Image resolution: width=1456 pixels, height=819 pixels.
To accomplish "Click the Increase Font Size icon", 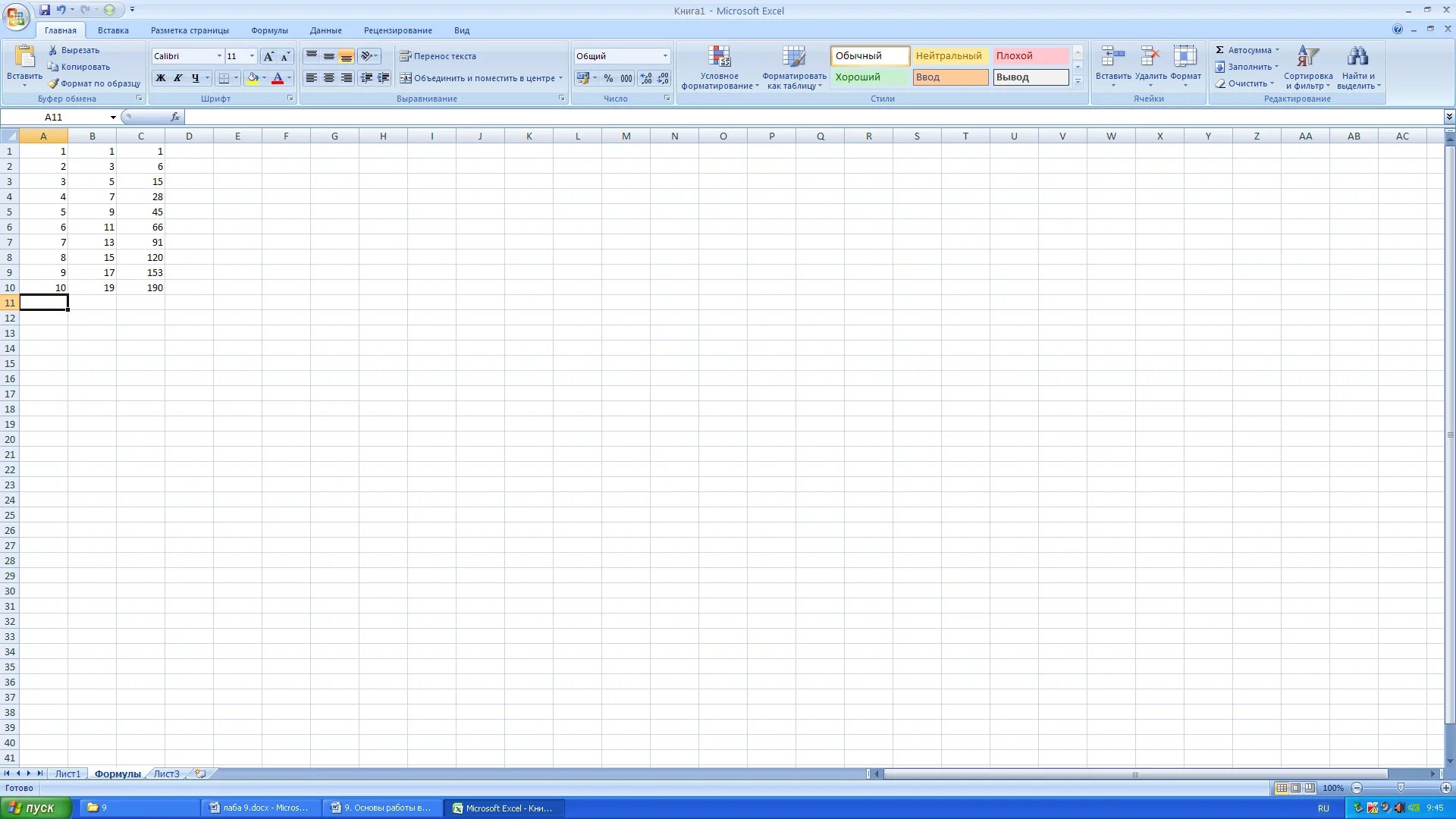I will (x=268, y=56).
